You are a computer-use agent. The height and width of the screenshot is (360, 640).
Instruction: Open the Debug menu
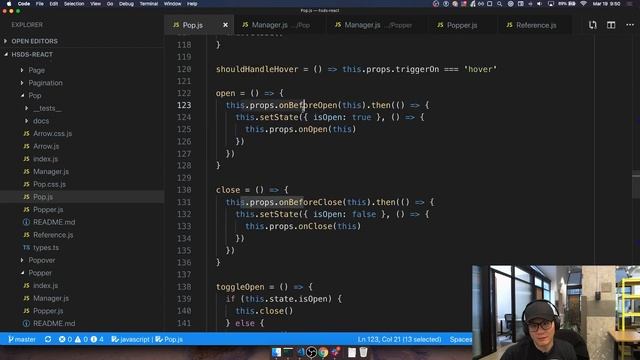pyautogui.click(x=126, y=4)
